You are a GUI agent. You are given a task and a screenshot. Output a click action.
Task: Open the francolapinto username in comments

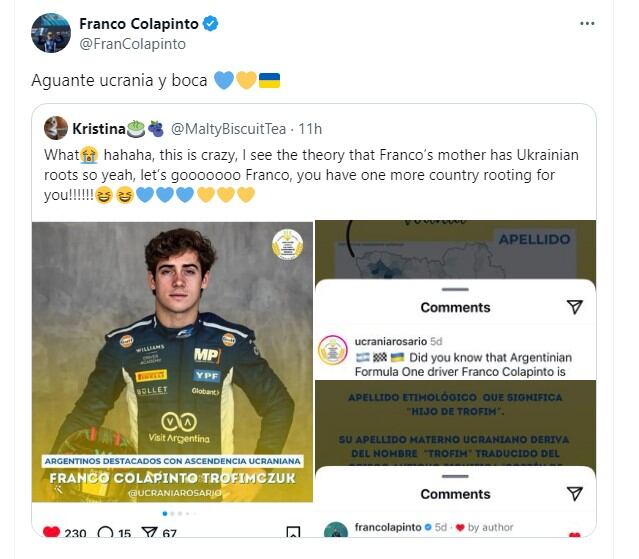tap(389, 527)
